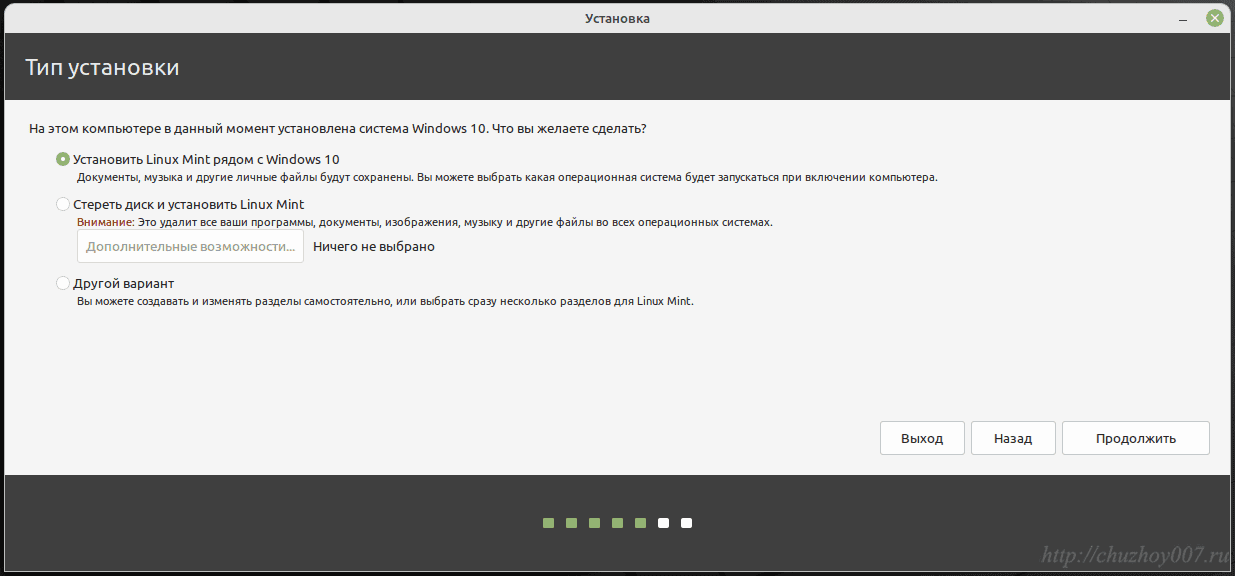Click the "Установка" window title bar
The height and width of the screenshot is (576, 1235).
point(617,18)
